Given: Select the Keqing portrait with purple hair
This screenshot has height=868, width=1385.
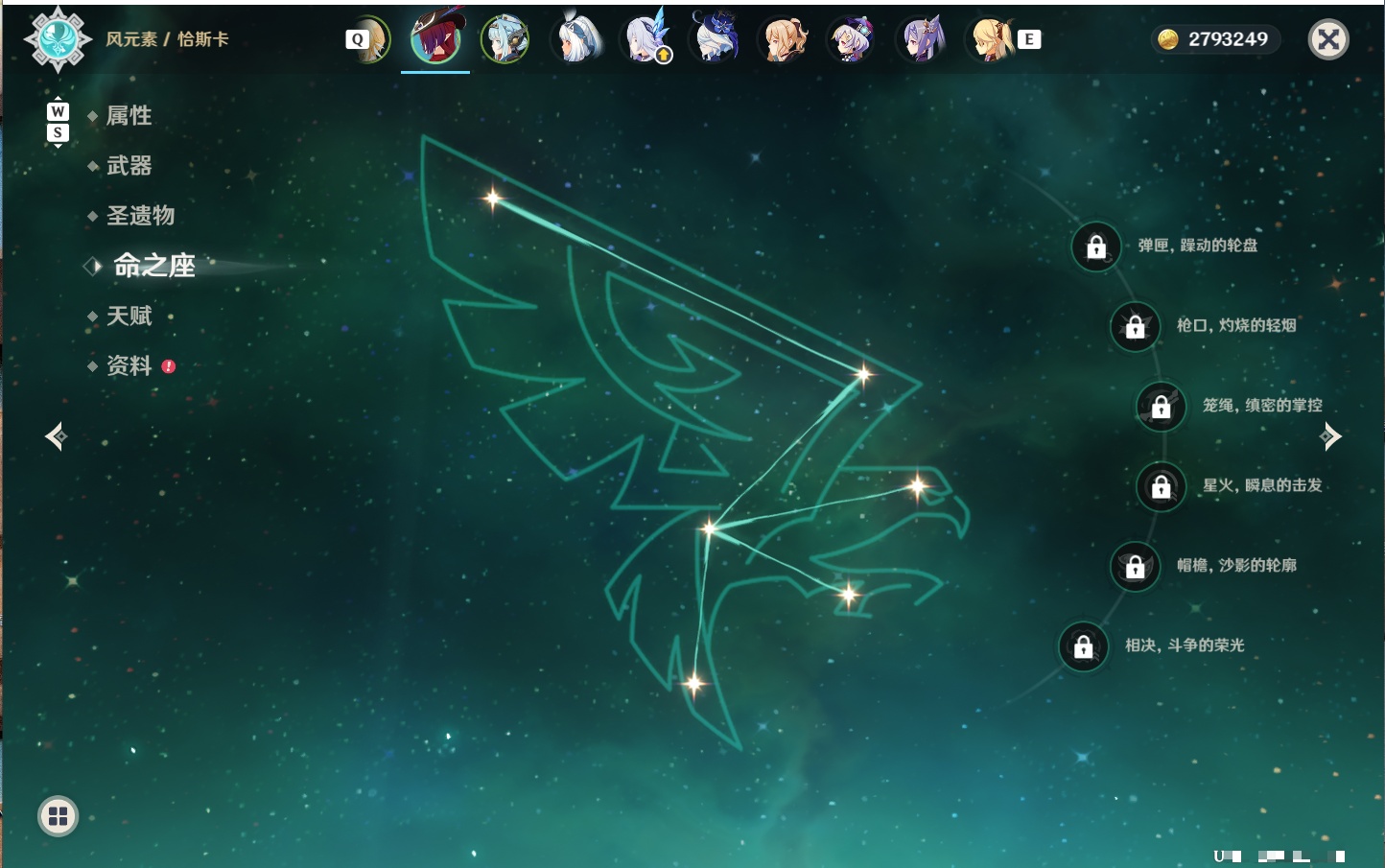Looking at the screenshot, I should [x=922, y=40].
